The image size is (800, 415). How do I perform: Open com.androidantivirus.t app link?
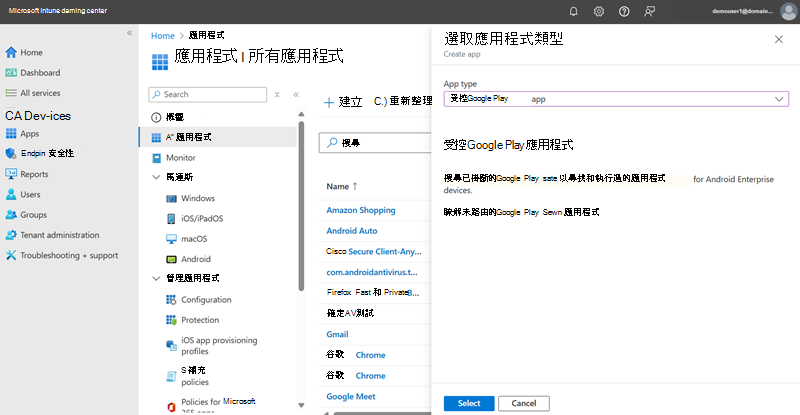point(371,272)
